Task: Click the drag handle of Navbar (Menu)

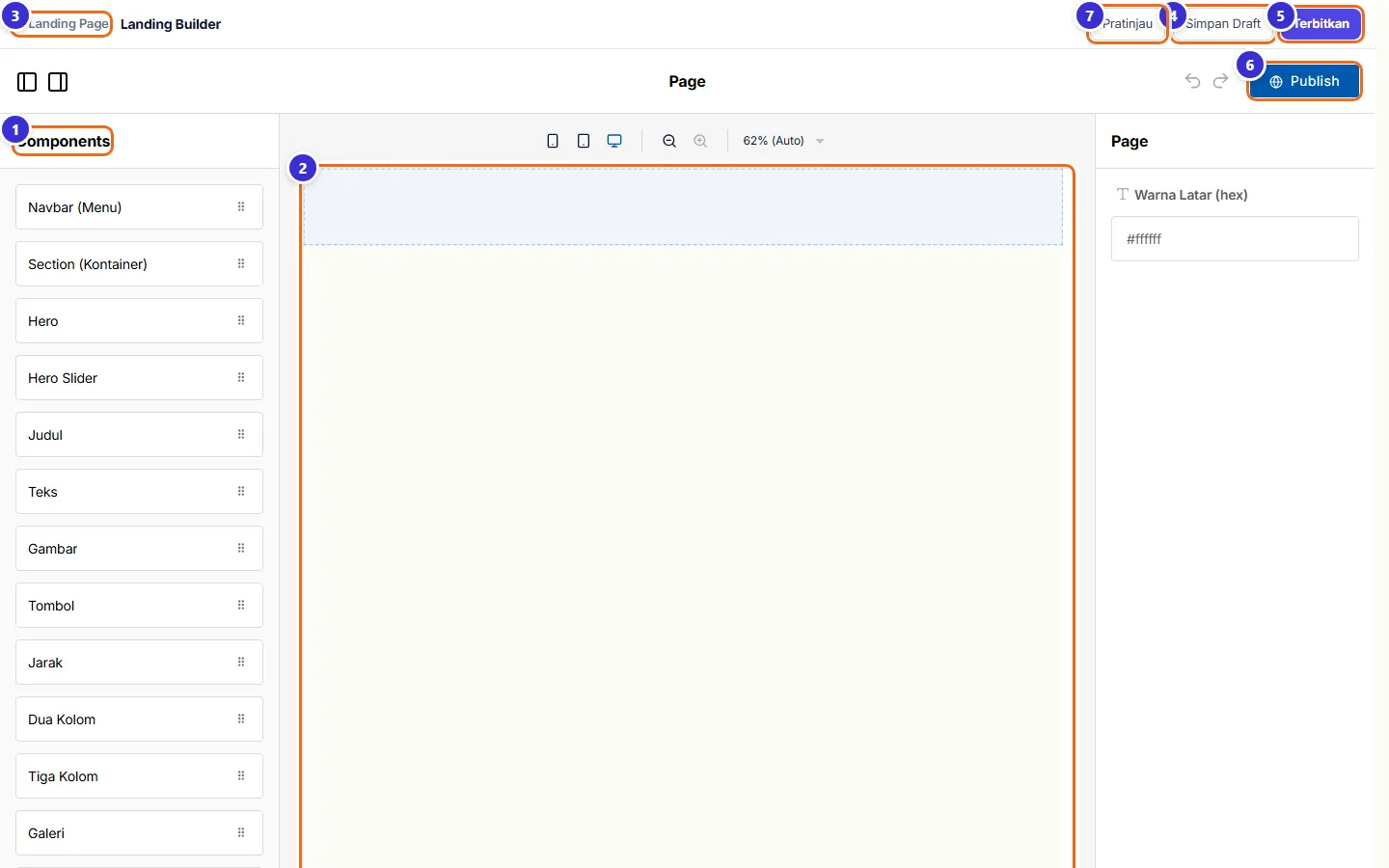Action: (241, 206)
